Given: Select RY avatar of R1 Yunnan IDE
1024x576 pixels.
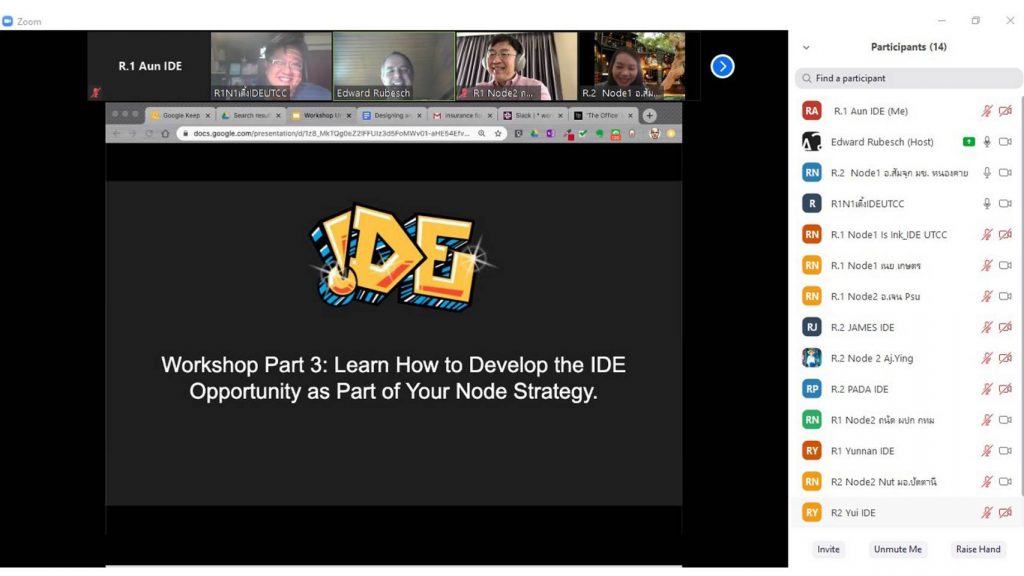Looking at the screenshot, I should (x=812, y=451).
